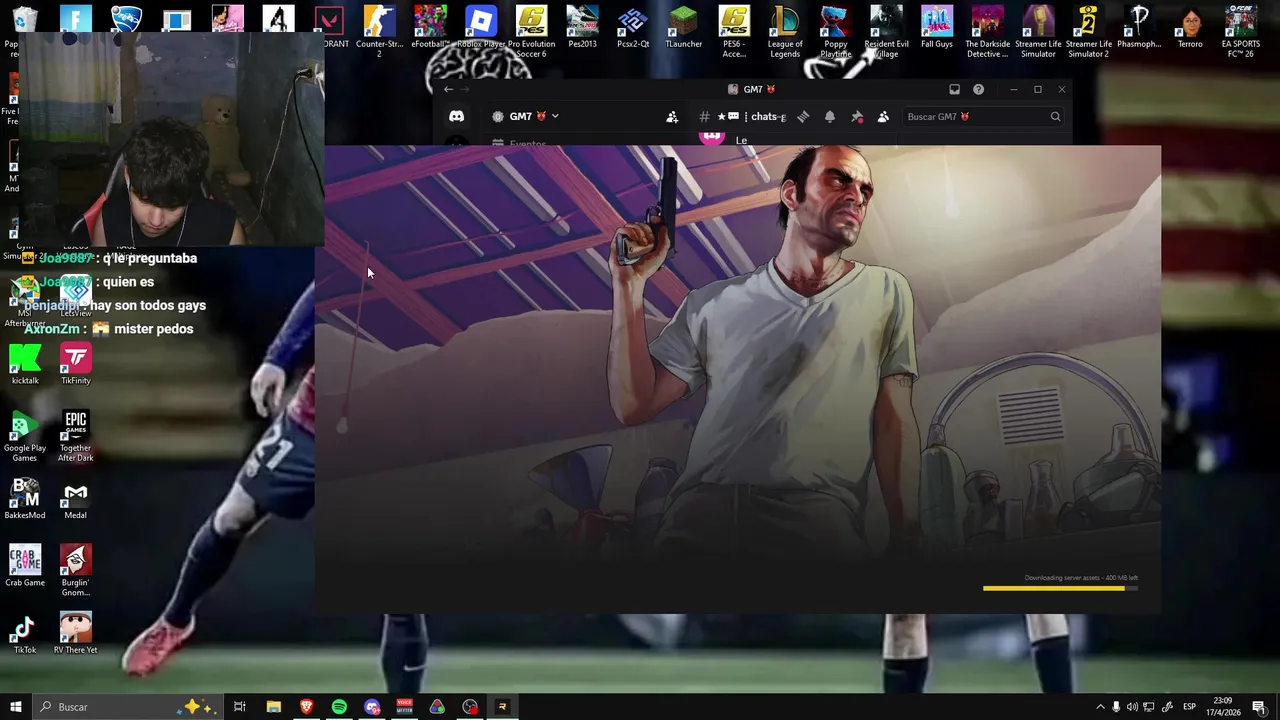Viewport: 1280px width, 720px height.
Task: Toggle the Discord member list icon
Action: [883, 117]
